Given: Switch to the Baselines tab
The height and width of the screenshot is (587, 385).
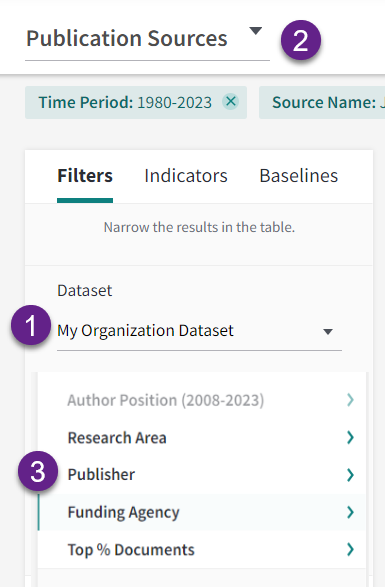Looking at the screenshot, I should coord(298,176).
